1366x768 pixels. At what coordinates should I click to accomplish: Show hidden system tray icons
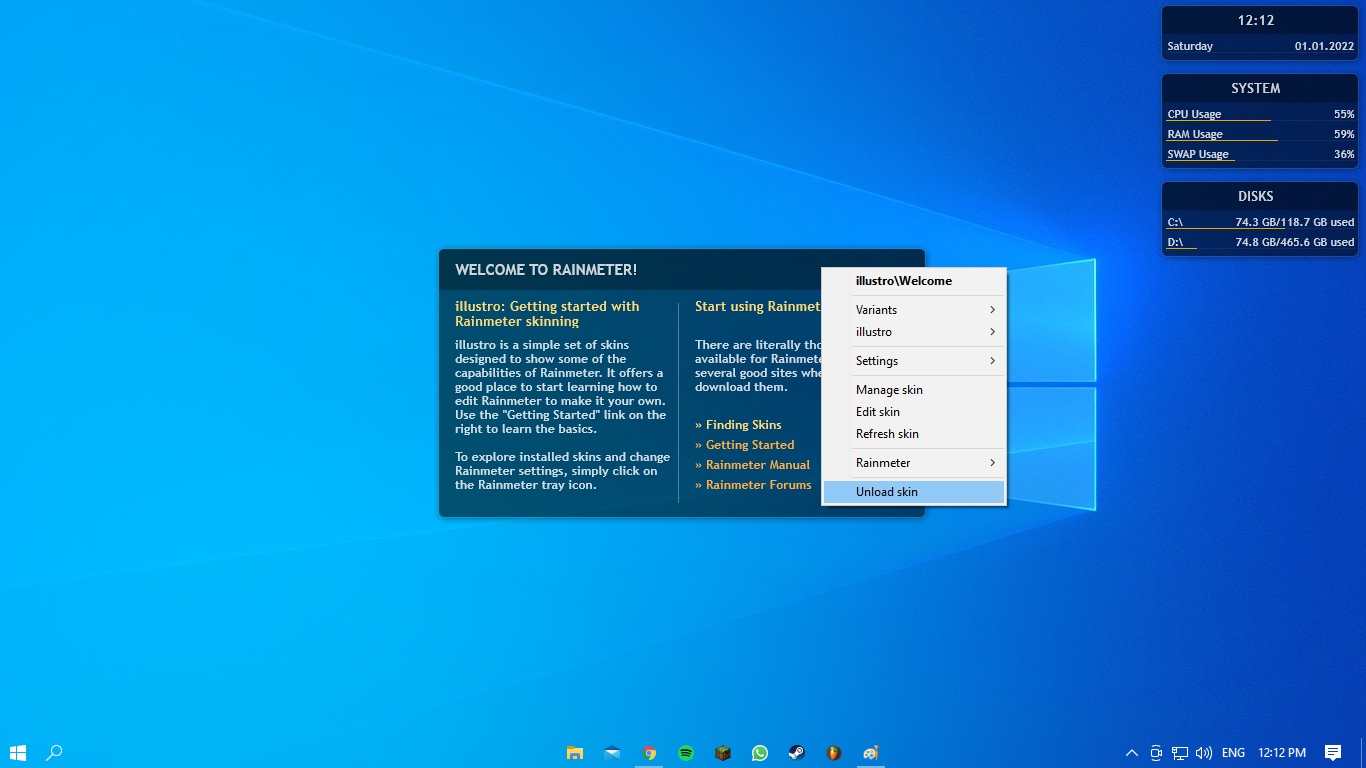(1132, 753)
